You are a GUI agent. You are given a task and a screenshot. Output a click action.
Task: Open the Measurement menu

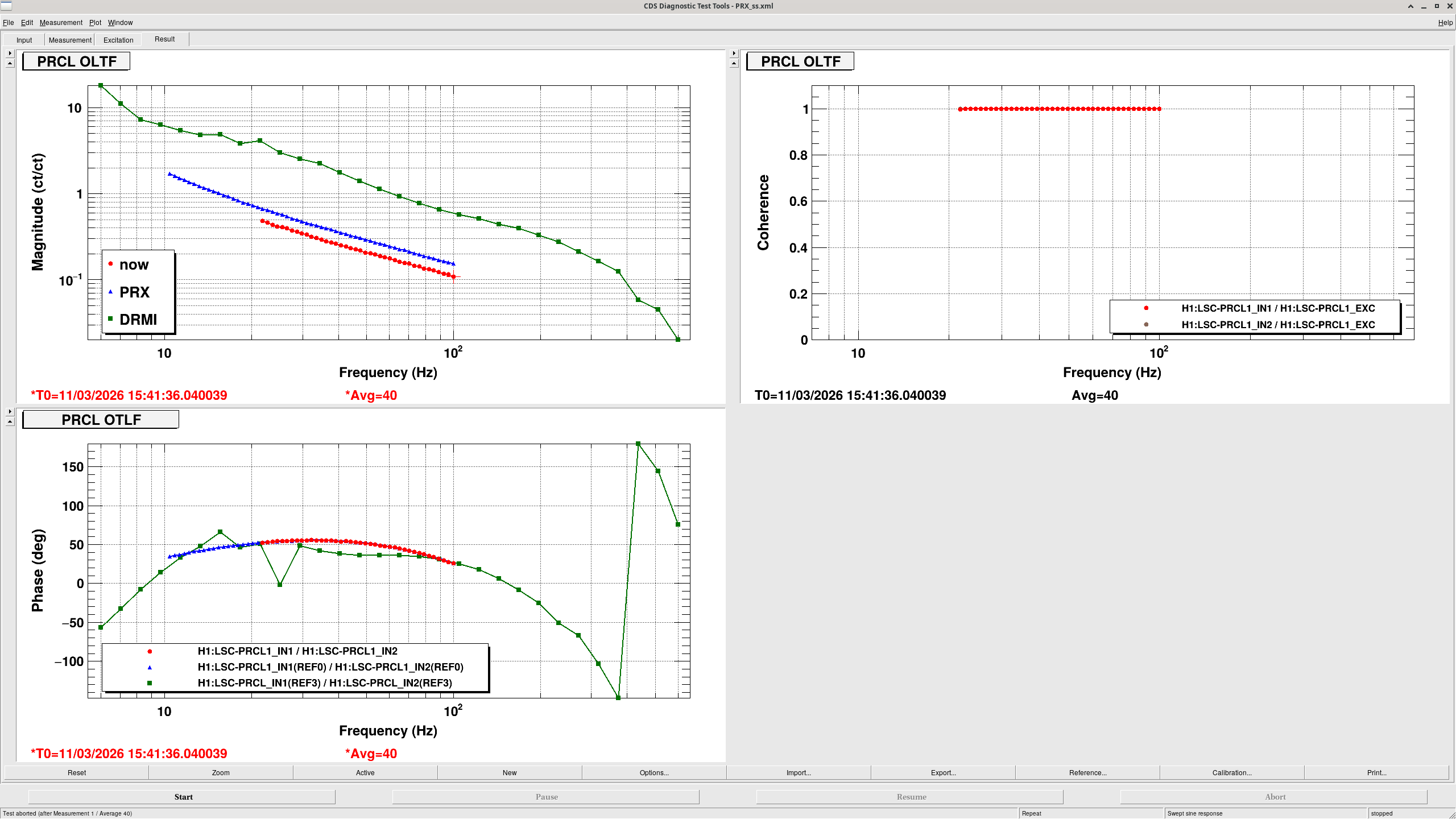(x=61, y=23)
